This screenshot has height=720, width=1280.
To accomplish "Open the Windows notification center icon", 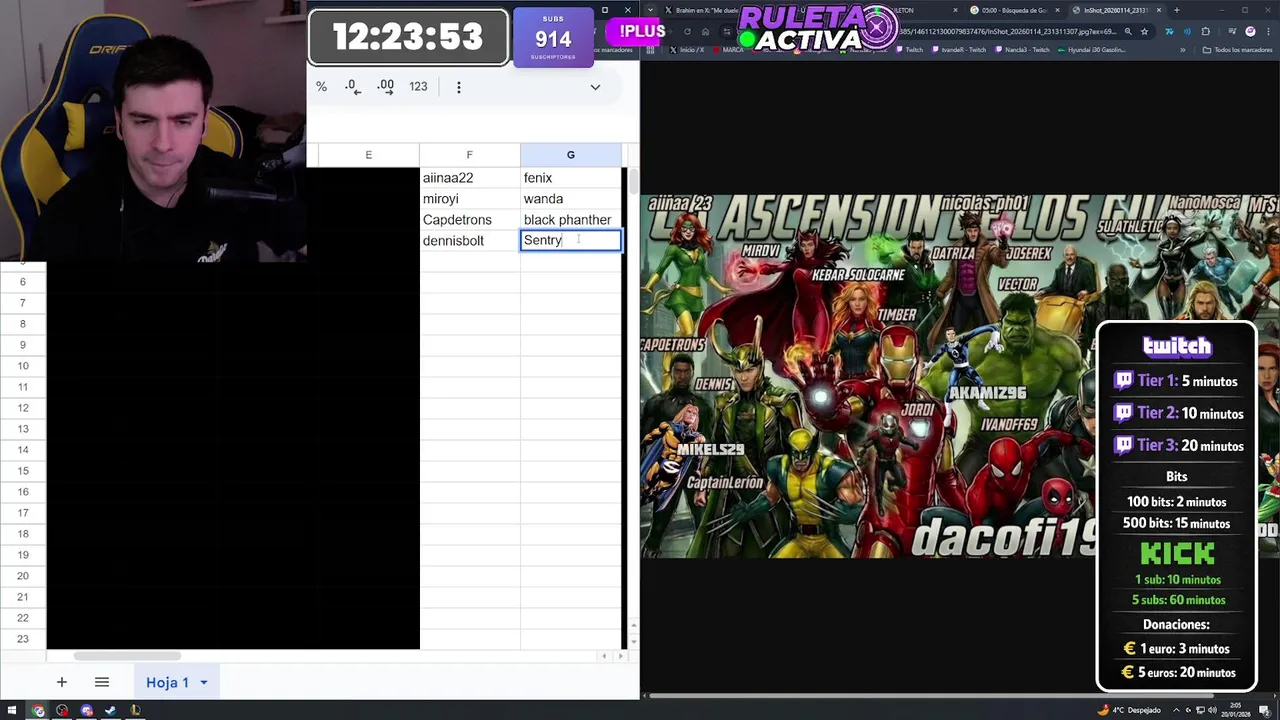I will point(1265,710).
